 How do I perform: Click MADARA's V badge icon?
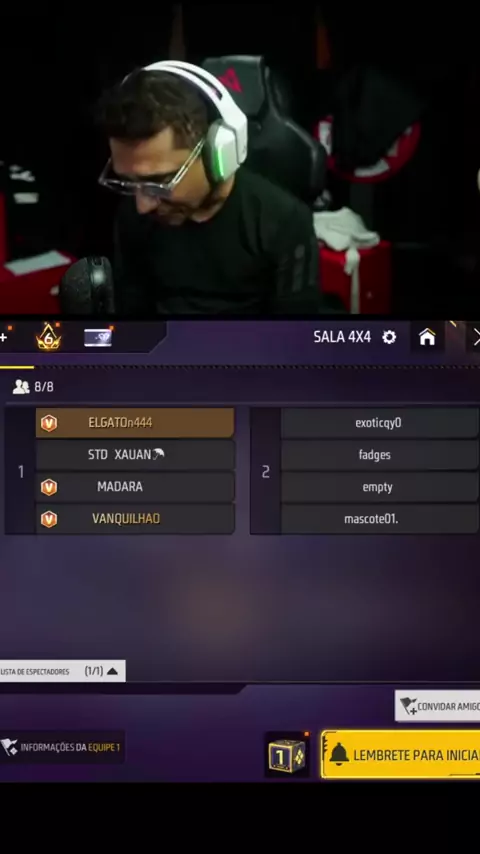pyautogui.click(x=49, y=487)
